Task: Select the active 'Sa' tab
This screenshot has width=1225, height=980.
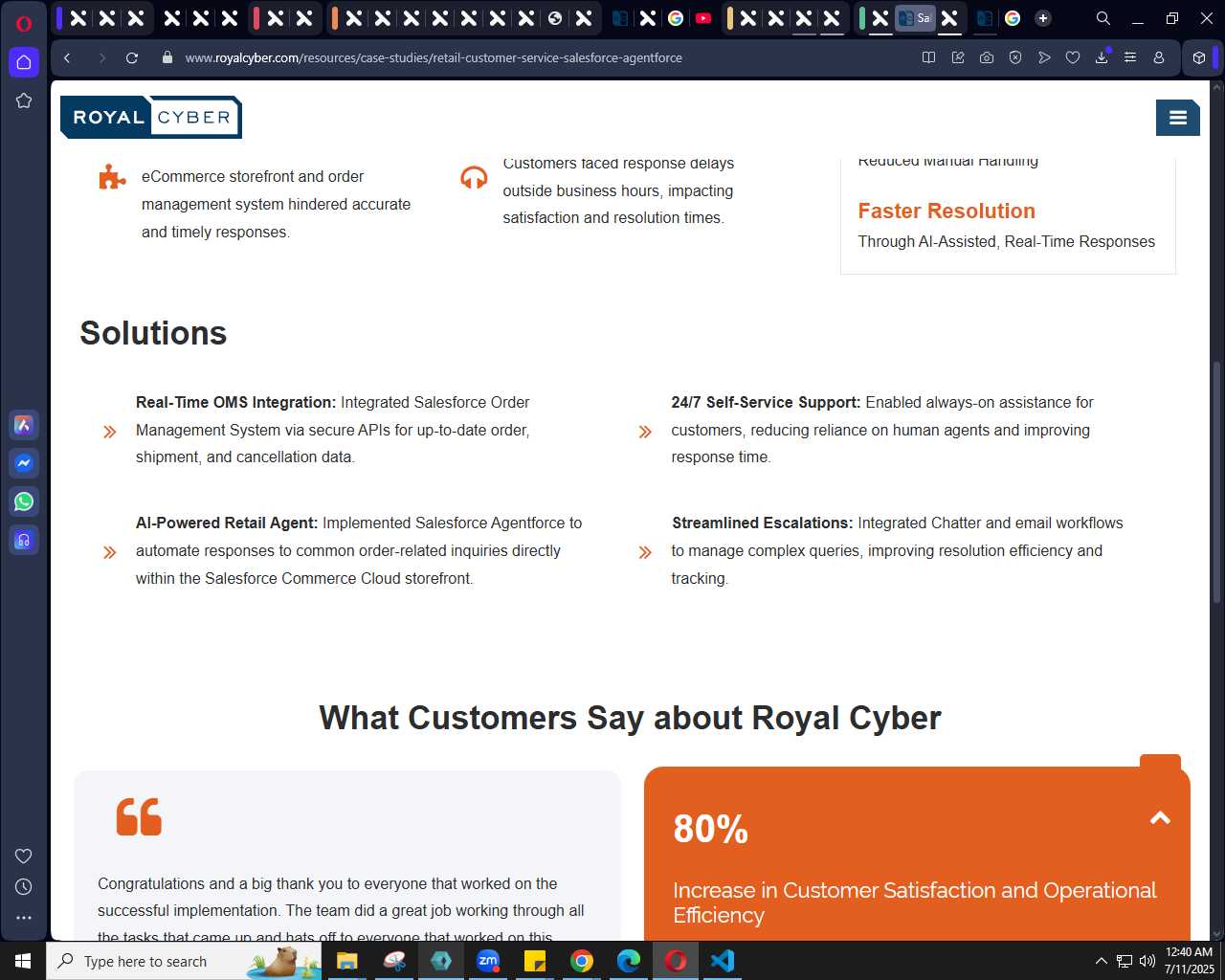Action: 915,18
